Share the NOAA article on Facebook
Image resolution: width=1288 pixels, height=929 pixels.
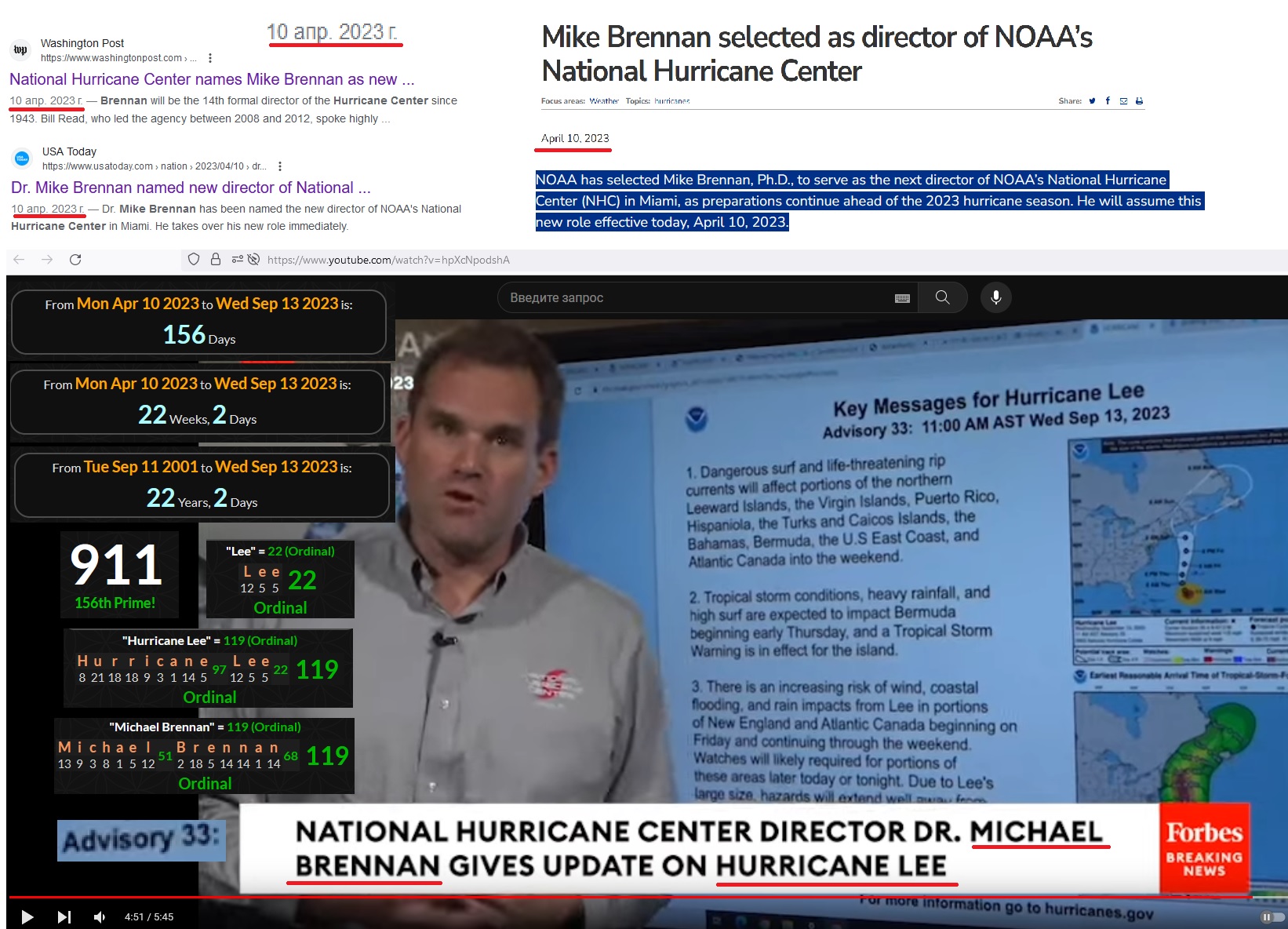(1108, 101)
